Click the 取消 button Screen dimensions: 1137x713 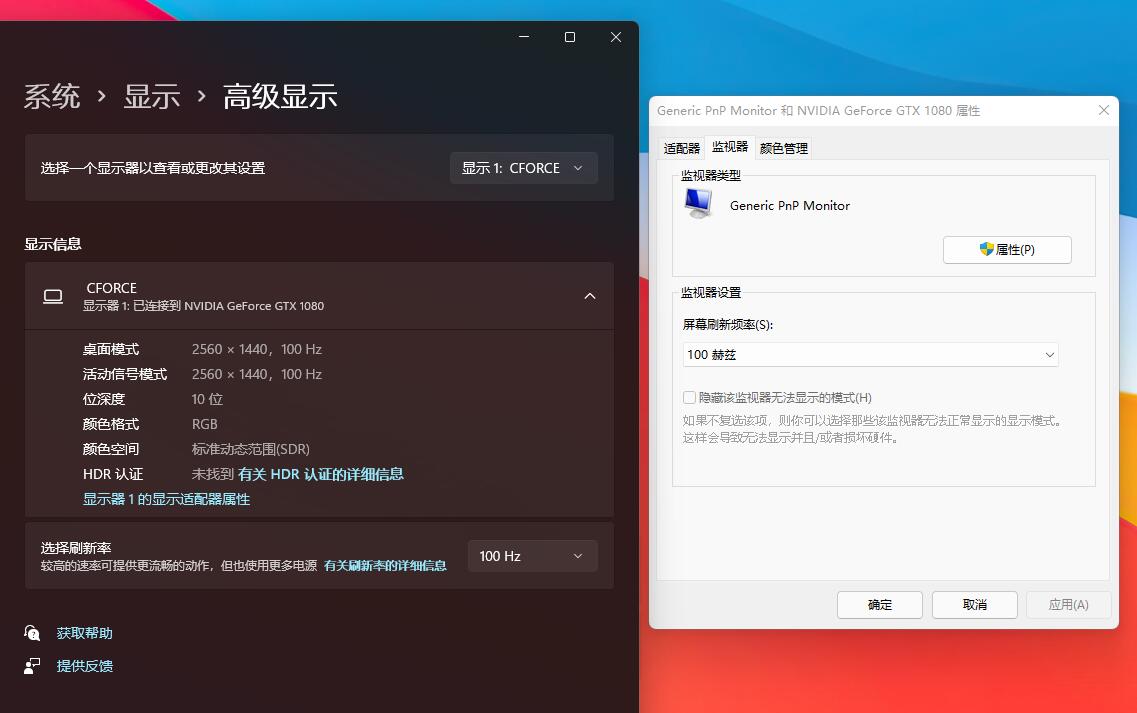(974, 604)
